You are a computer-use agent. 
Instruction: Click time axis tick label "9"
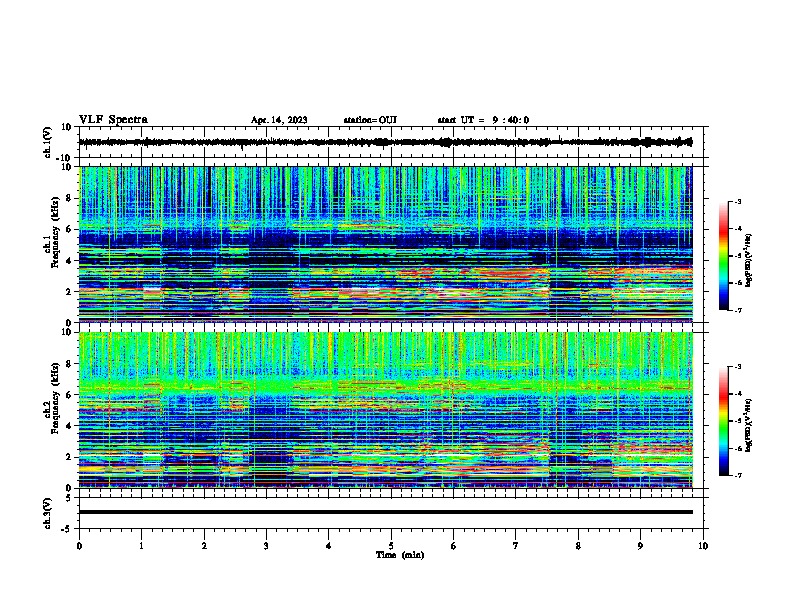tap(640, 546)
